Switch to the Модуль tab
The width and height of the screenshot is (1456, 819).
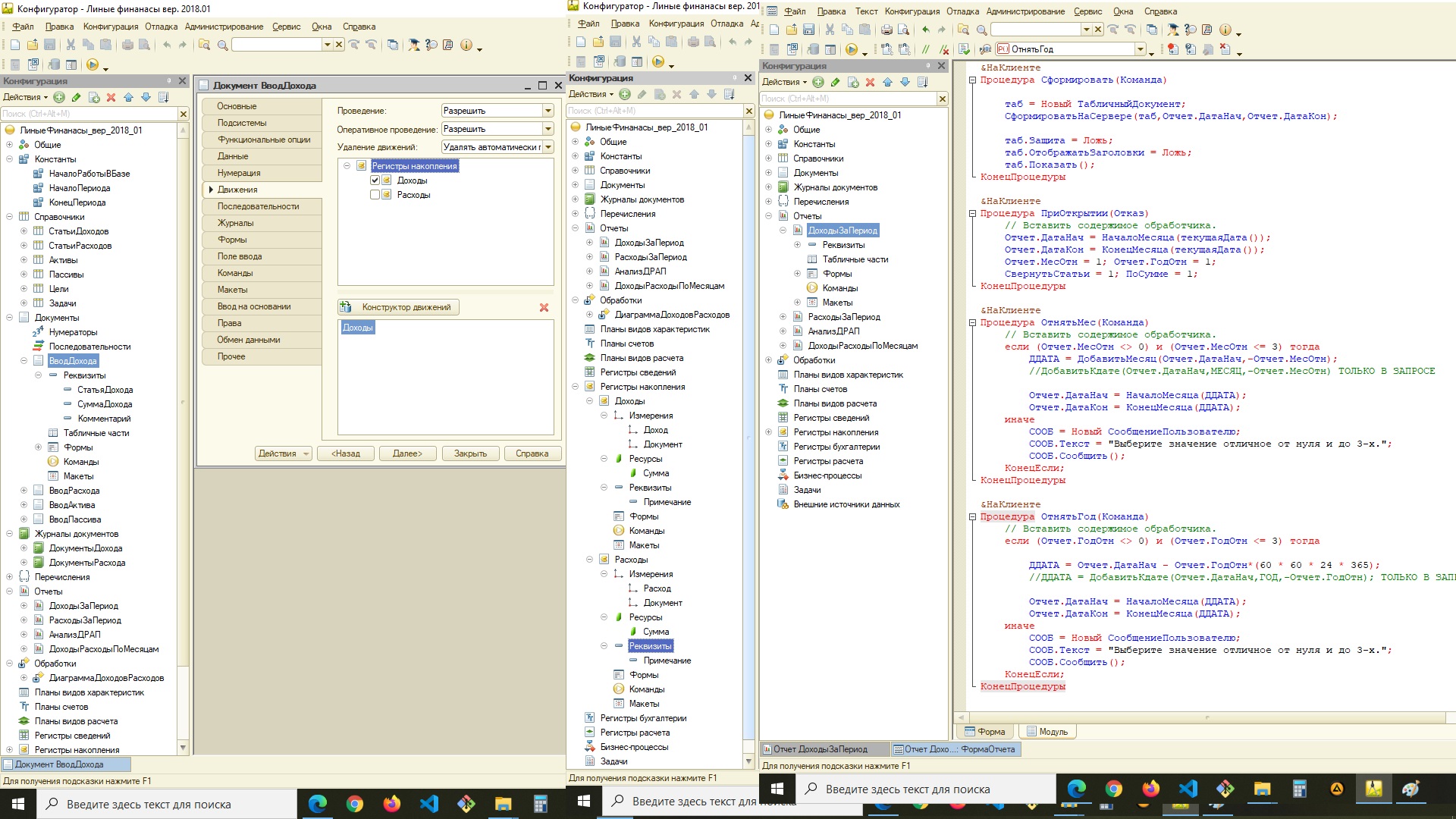point(1046,732)
